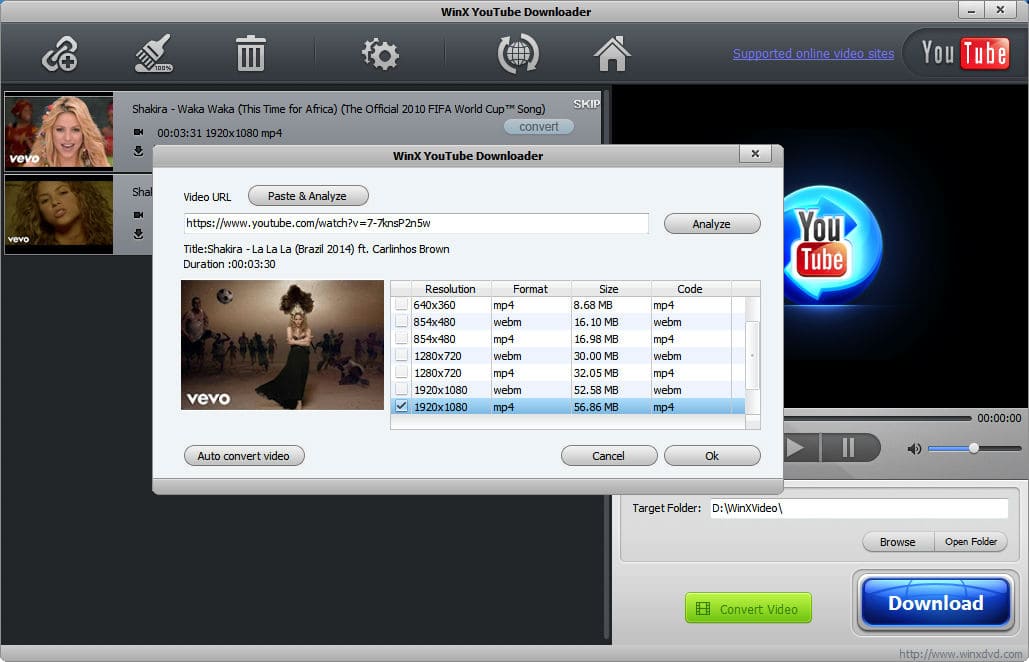
Task: Click the format list vertical scrollbar
Action: tap(752, 356)
